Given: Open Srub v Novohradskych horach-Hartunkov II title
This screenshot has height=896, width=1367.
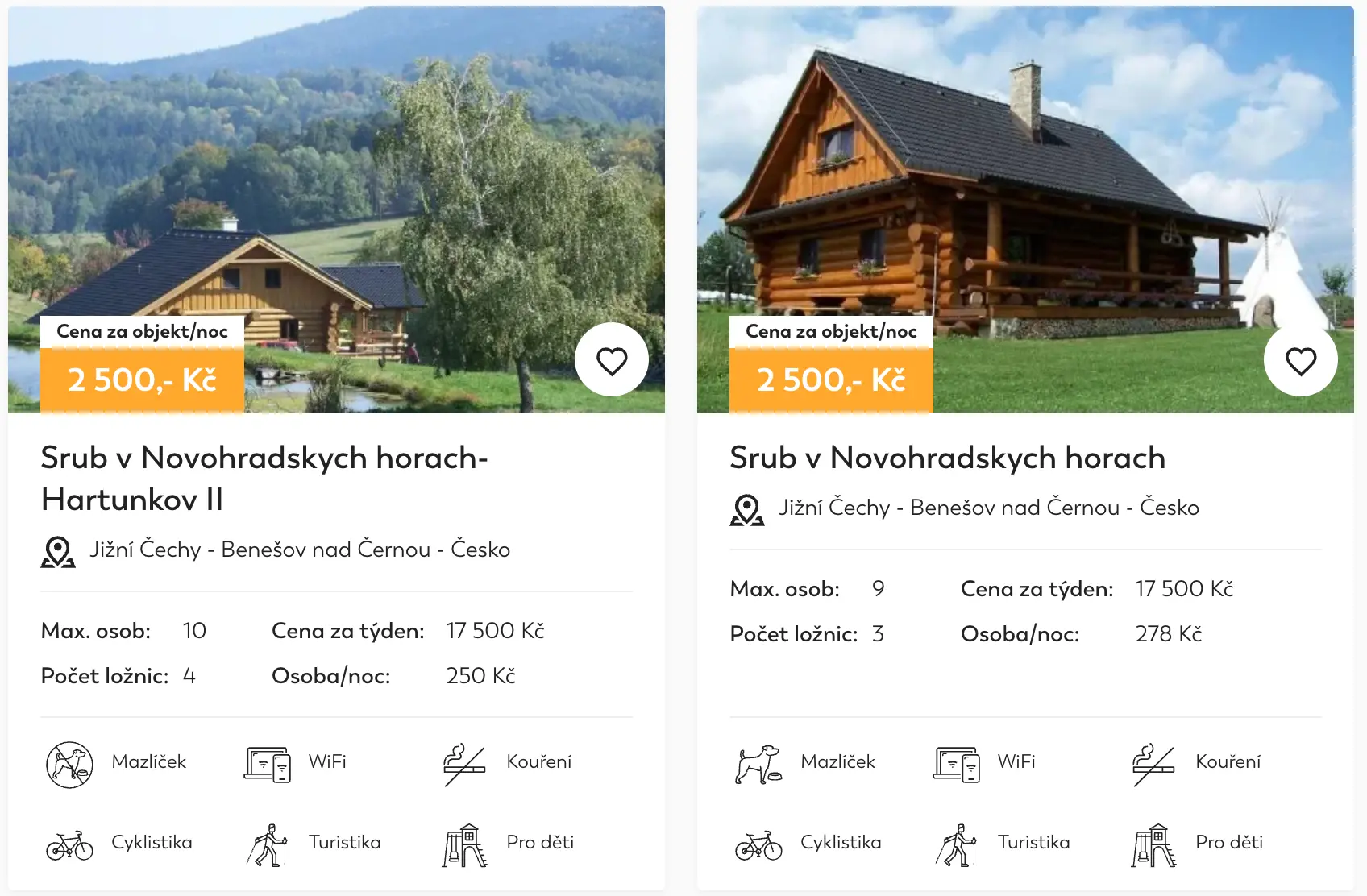Looking at the screenshot, I should [264, 479].
